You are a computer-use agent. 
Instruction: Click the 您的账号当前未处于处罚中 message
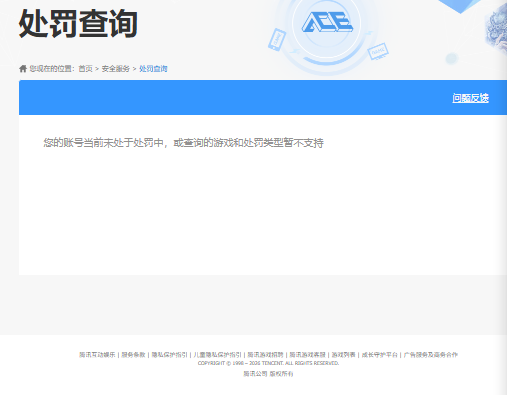[x=183, y=143]
